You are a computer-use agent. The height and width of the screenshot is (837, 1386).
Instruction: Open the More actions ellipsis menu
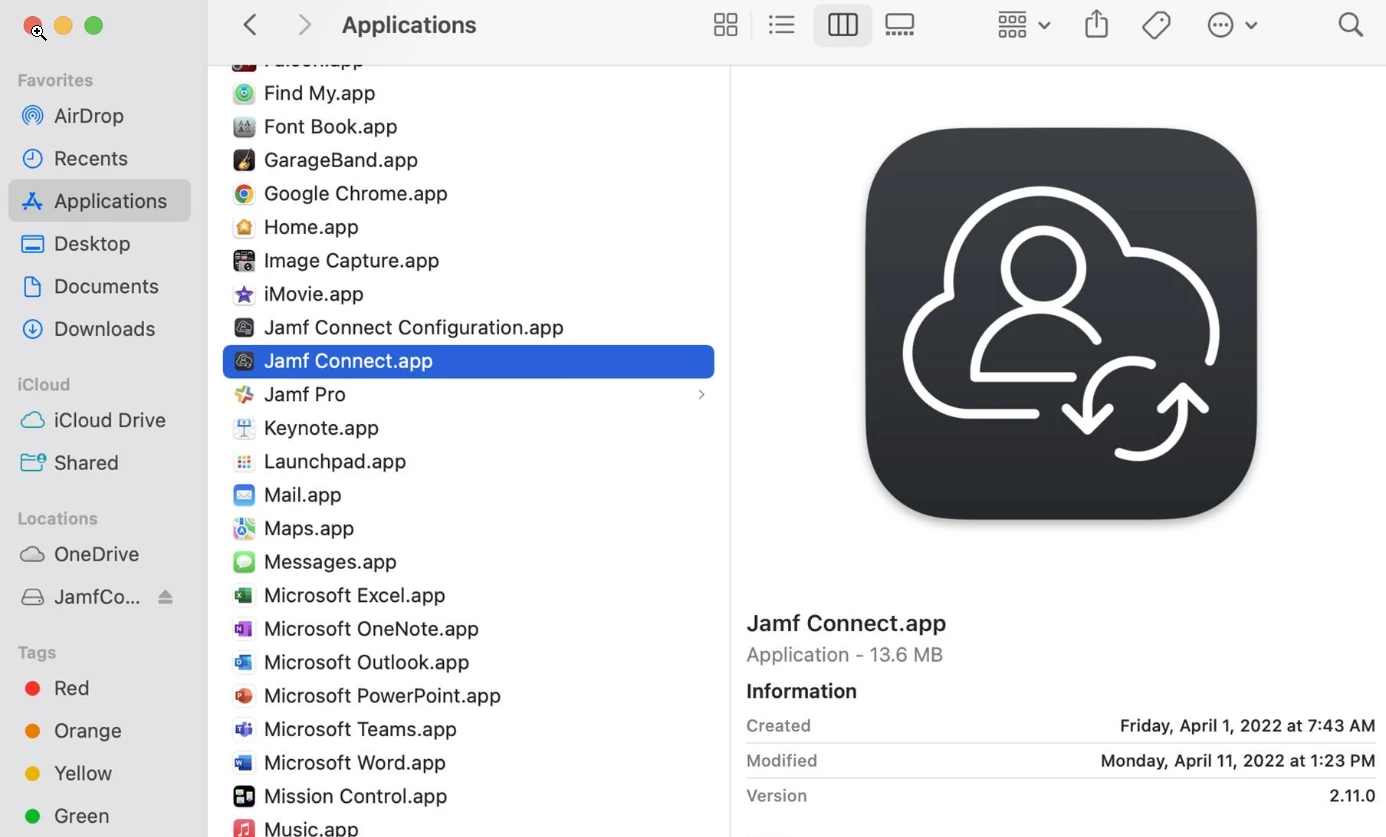[x=1231, y=25]
